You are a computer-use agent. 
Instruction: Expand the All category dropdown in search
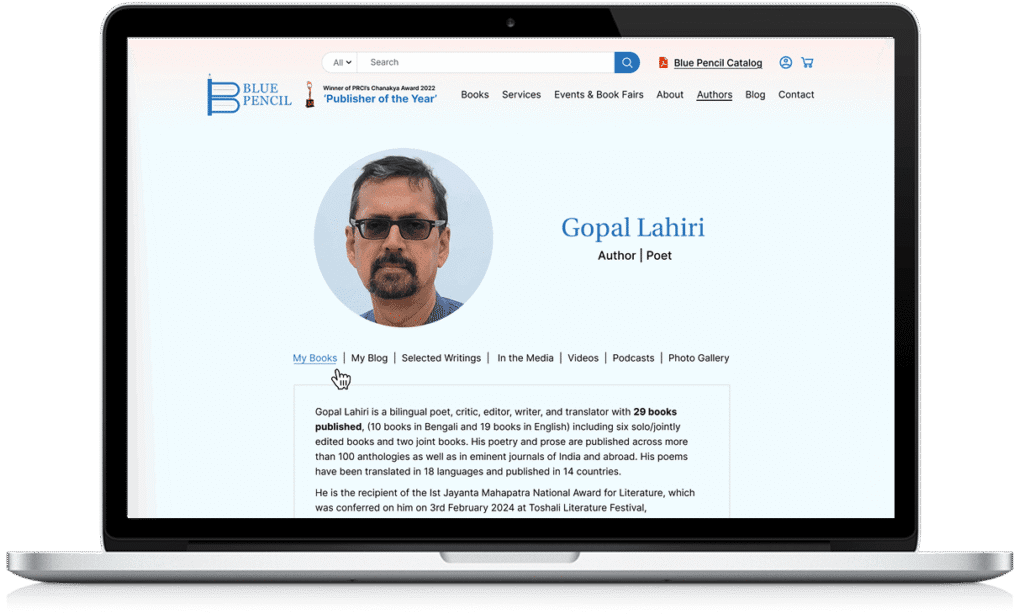point(340,63)
